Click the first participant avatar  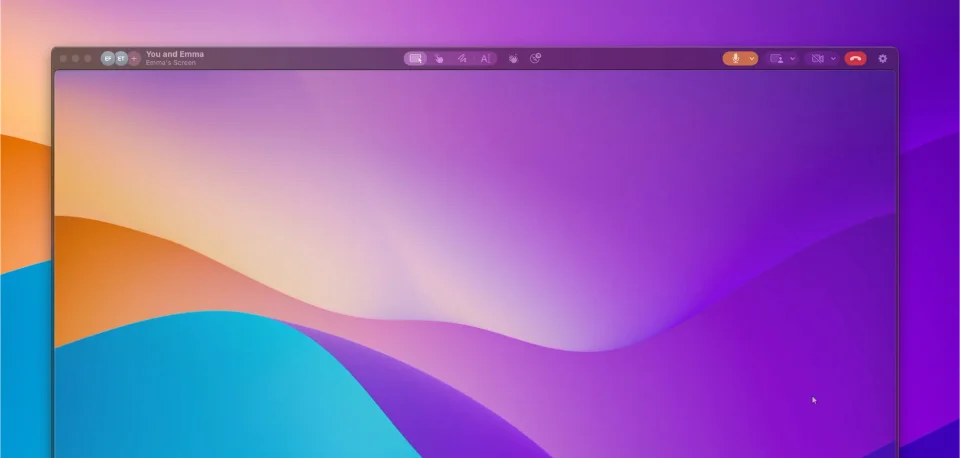click(108, 59)
